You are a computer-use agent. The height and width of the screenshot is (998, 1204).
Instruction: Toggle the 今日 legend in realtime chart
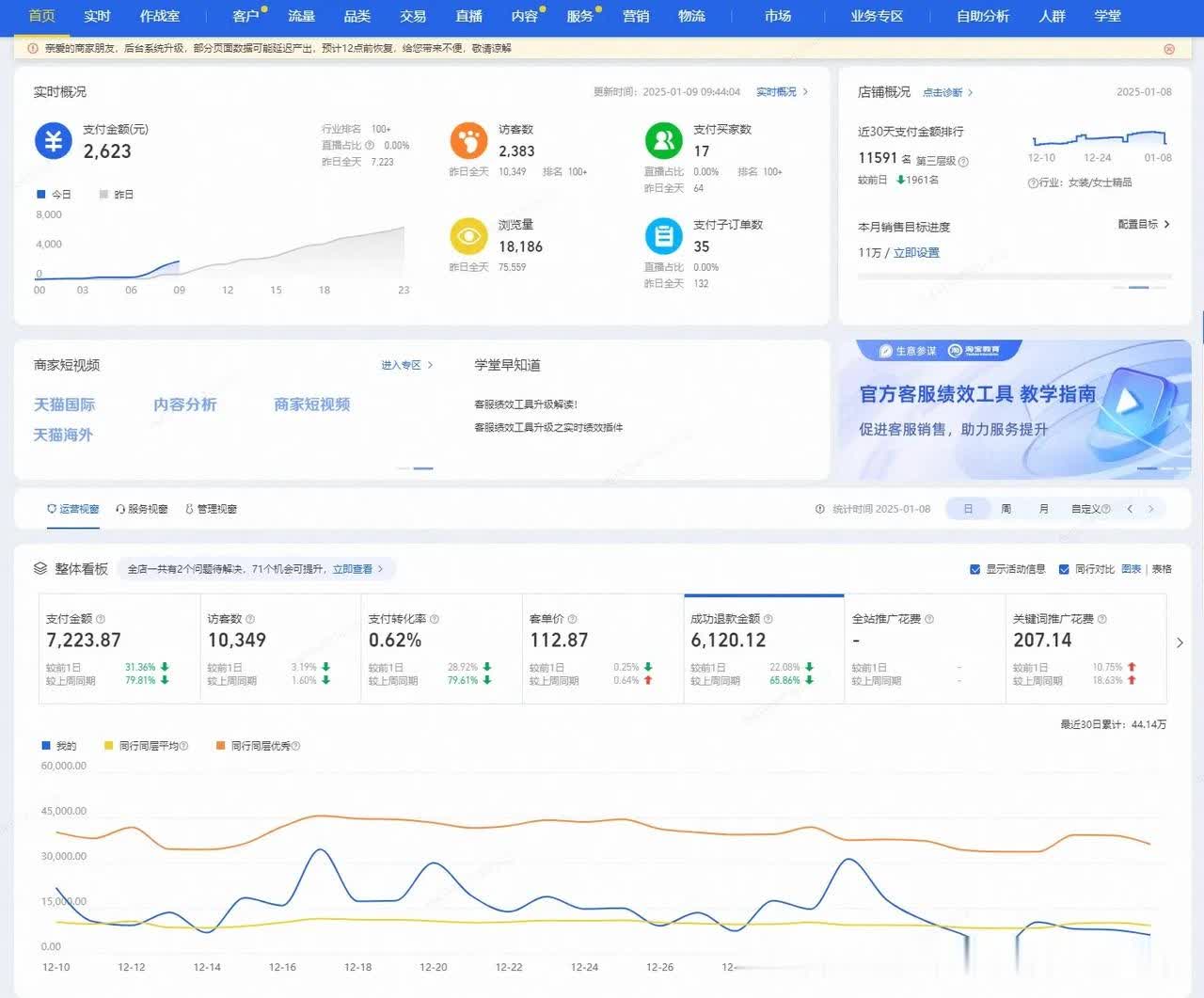point(54,195)
